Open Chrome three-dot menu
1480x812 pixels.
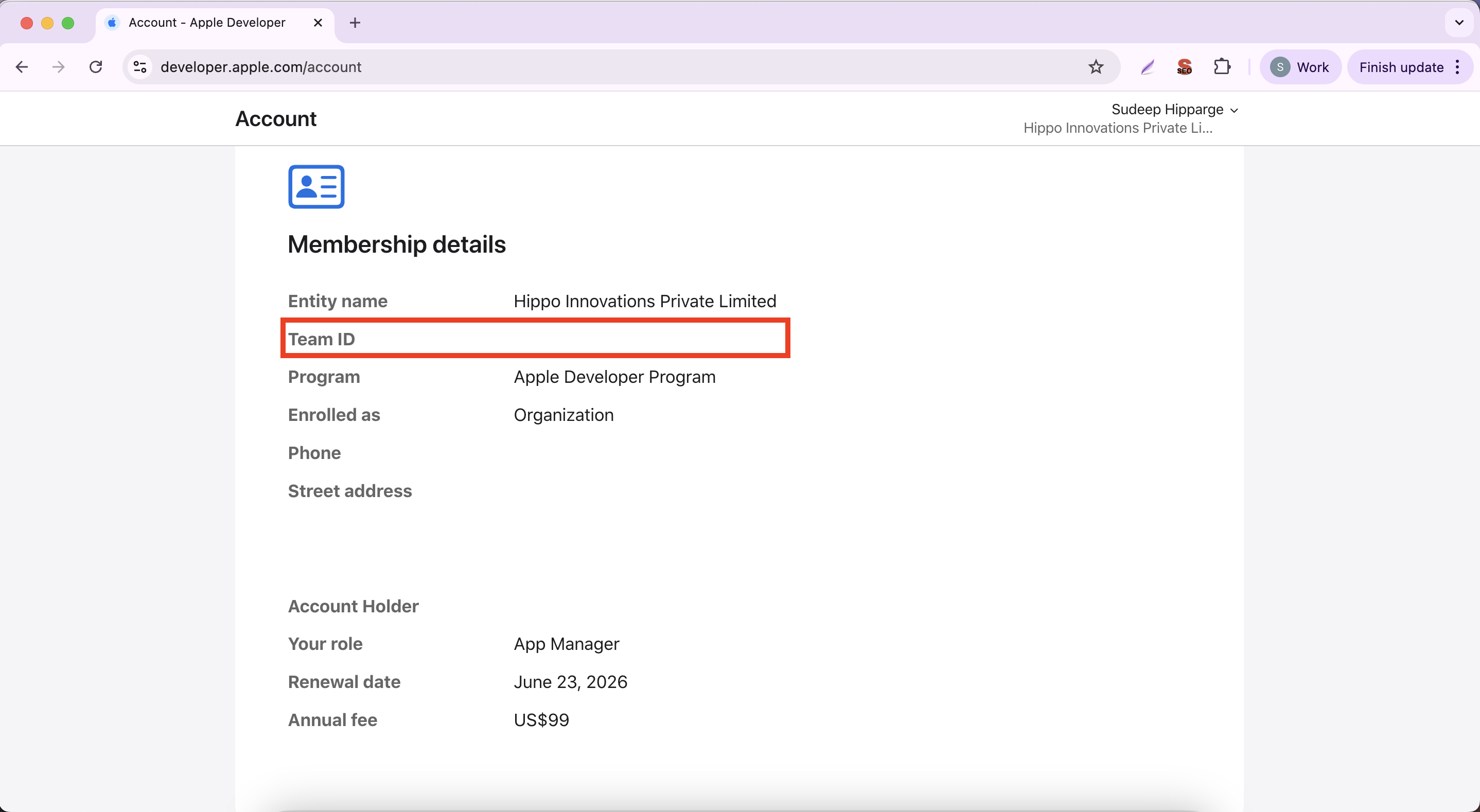click(x=1457, y=67)
